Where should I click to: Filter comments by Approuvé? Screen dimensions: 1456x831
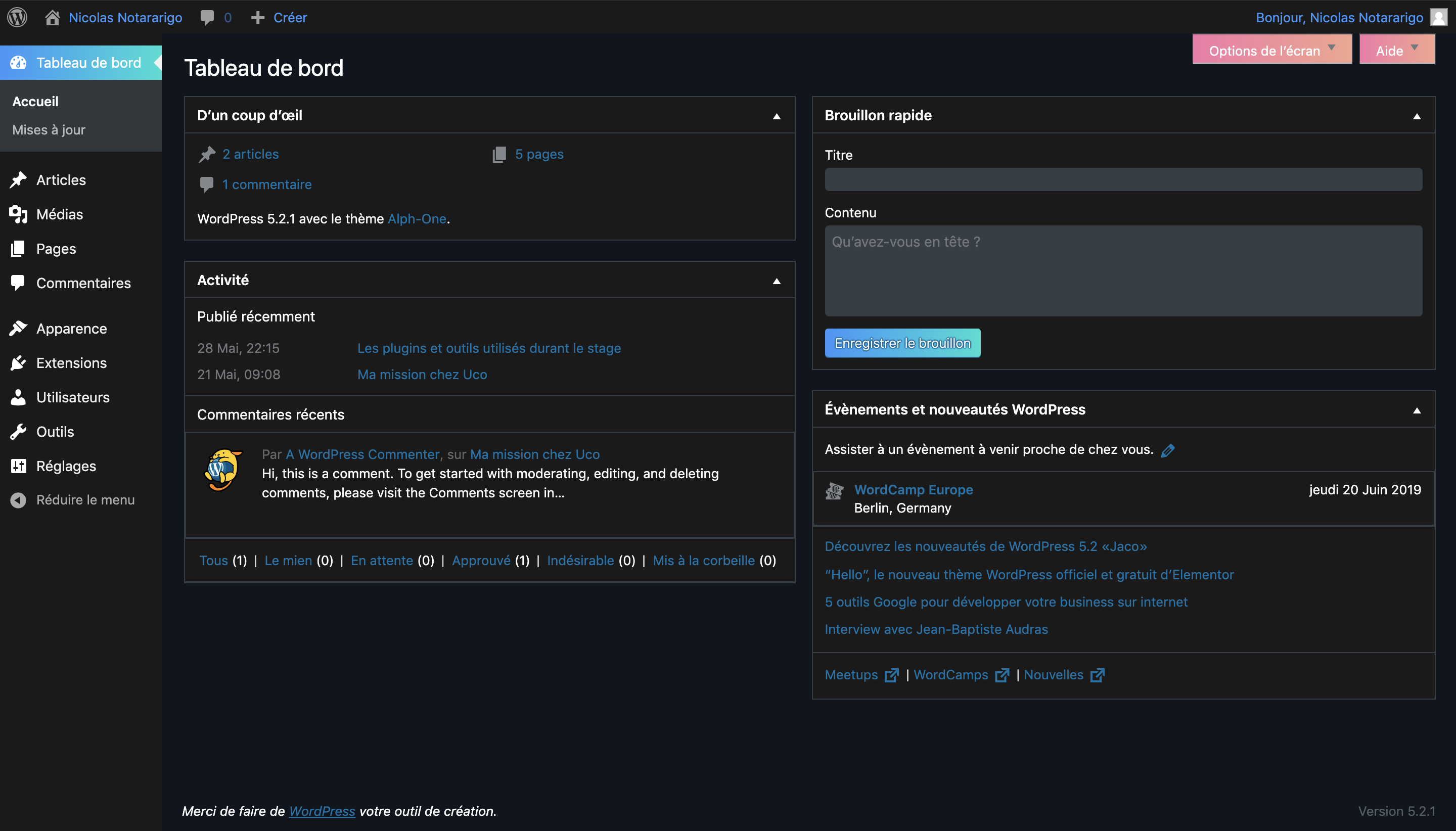click(x=481, y=561)
